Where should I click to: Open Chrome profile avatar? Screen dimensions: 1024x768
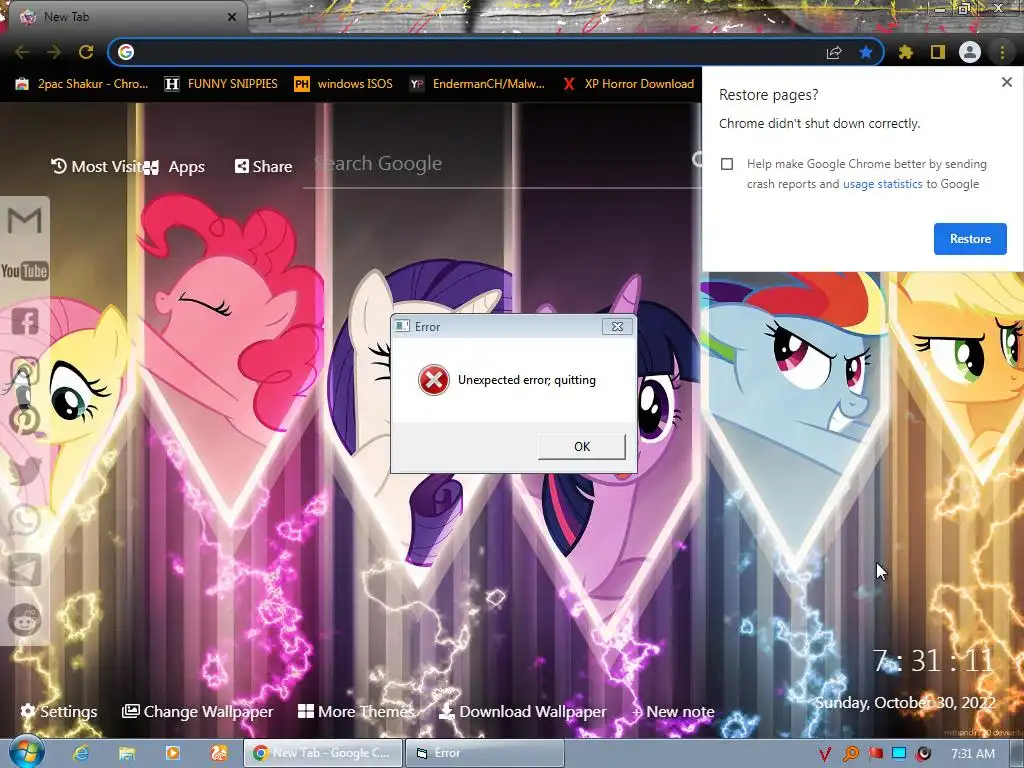[970, 52]
